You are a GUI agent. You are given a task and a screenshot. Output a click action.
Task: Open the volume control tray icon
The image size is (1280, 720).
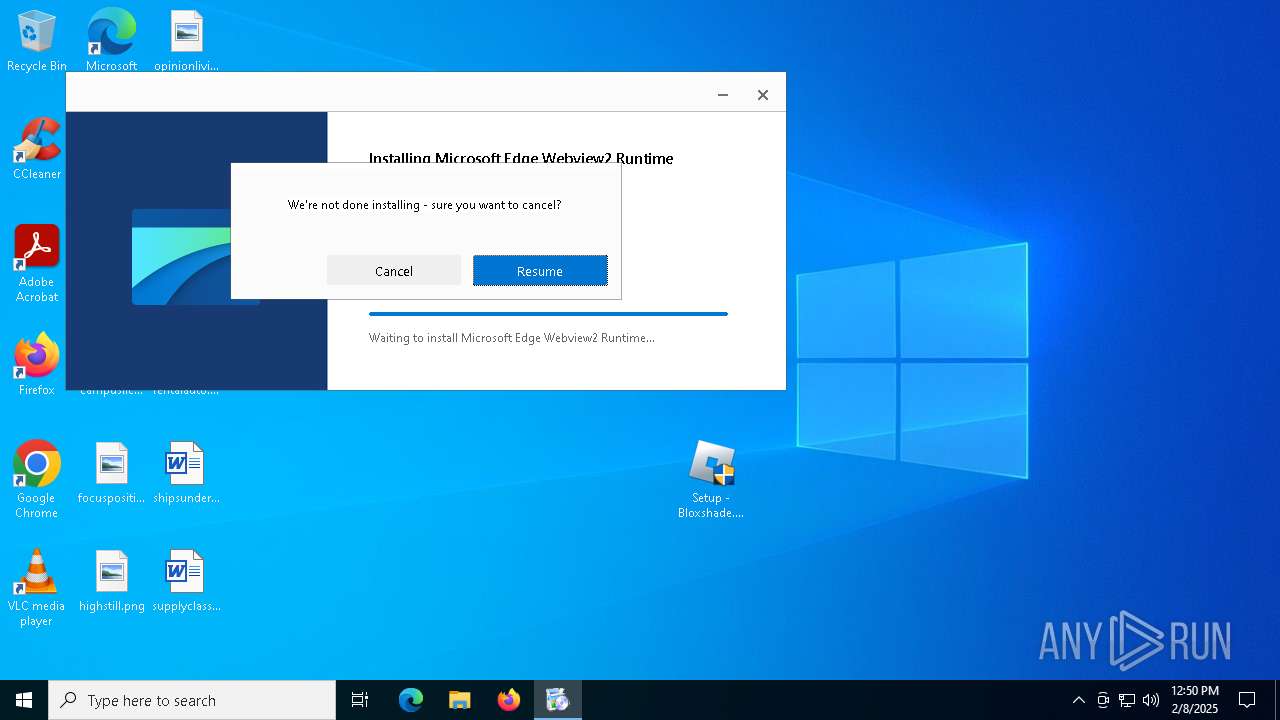click(x=1151, y=700)
